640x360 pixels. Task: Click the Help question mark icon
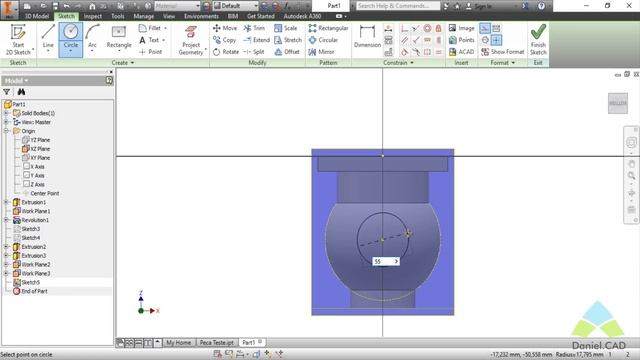pyautogui.click(x=541, y=6)
